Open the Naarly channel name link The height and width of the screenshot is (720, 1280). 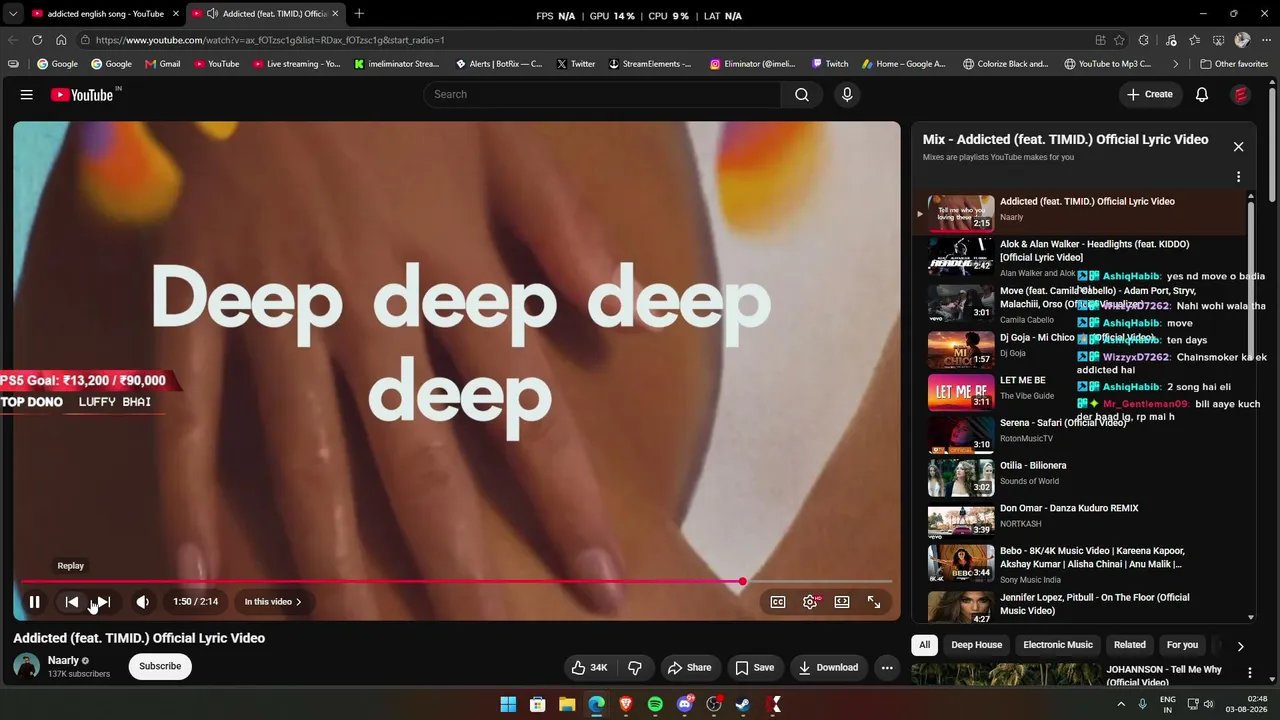[63, 661]
